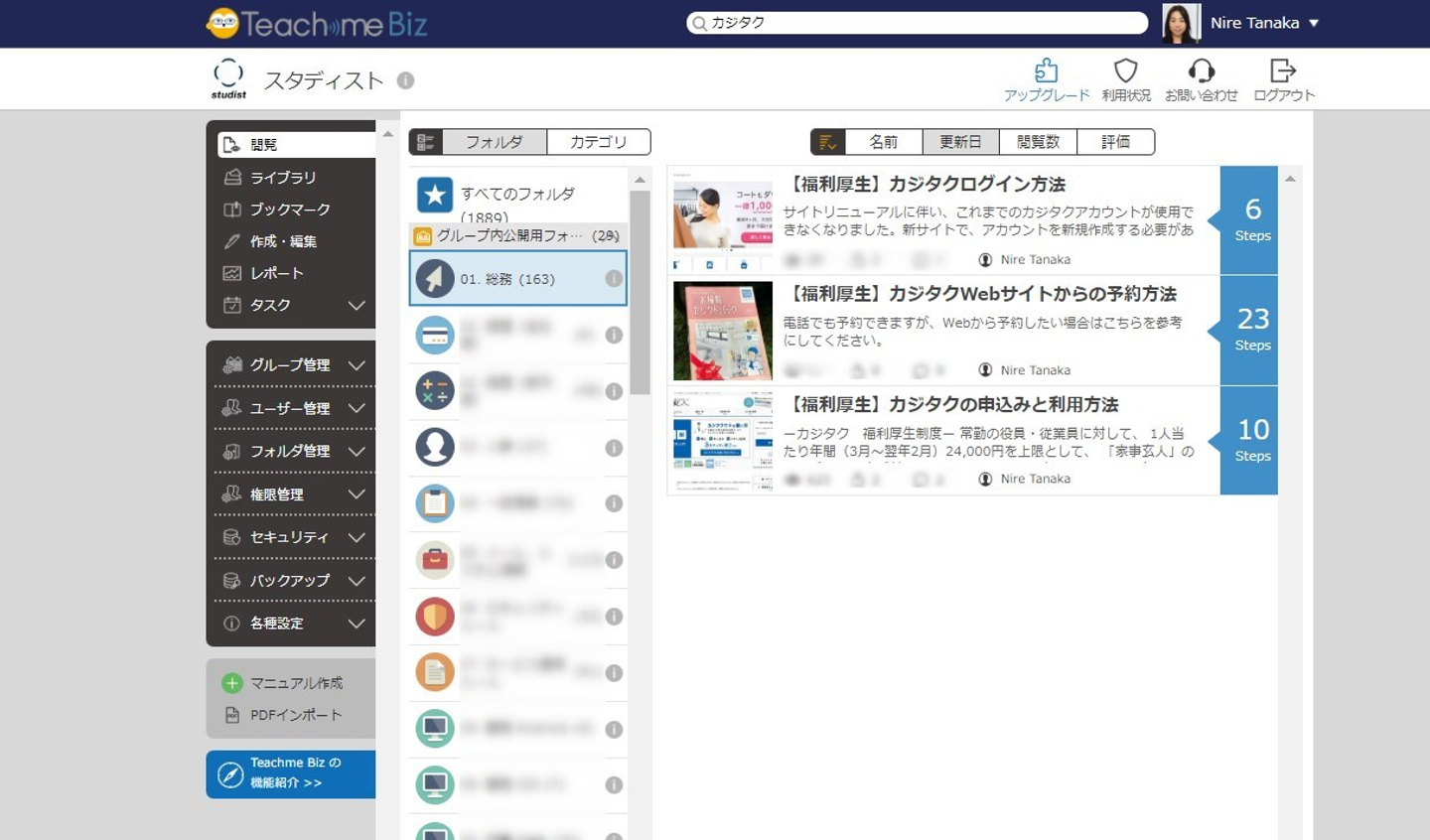Click the user avatar photo in the header
Screen dimensions: 1430x840
(x=1181, y=23)
